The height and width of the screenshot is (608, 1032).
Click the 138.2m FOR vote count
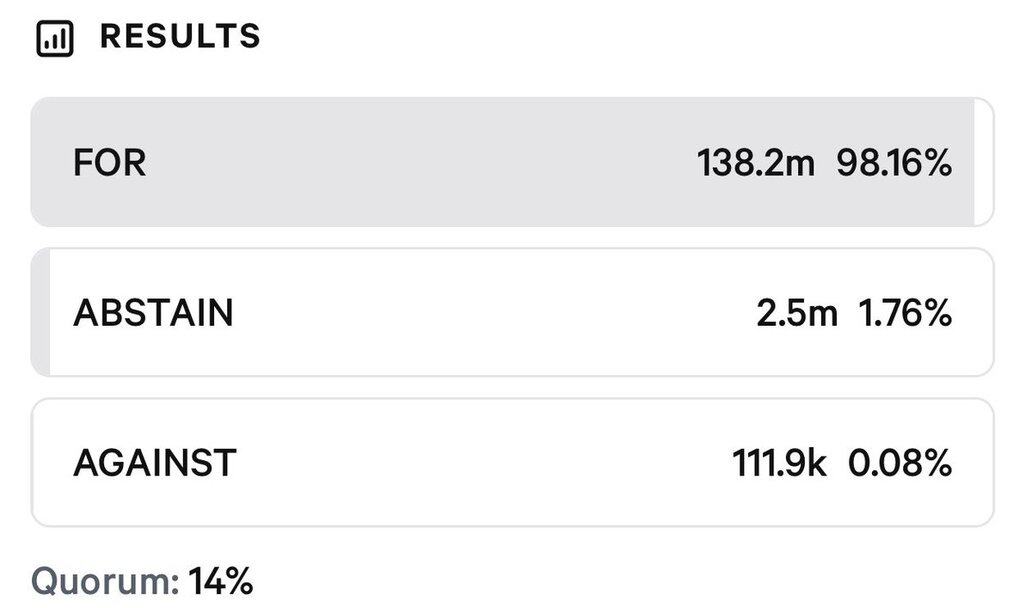756,163
